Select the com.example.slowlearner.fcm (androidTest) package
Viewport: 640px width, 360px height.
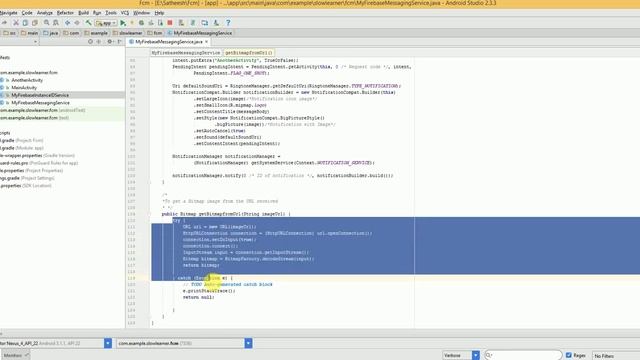42,110
